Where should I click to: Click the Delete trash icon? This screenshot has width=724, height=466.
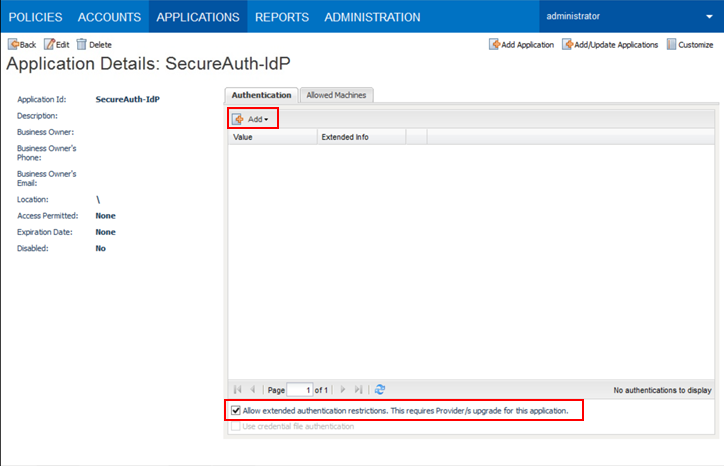click(x=82, y=45)
